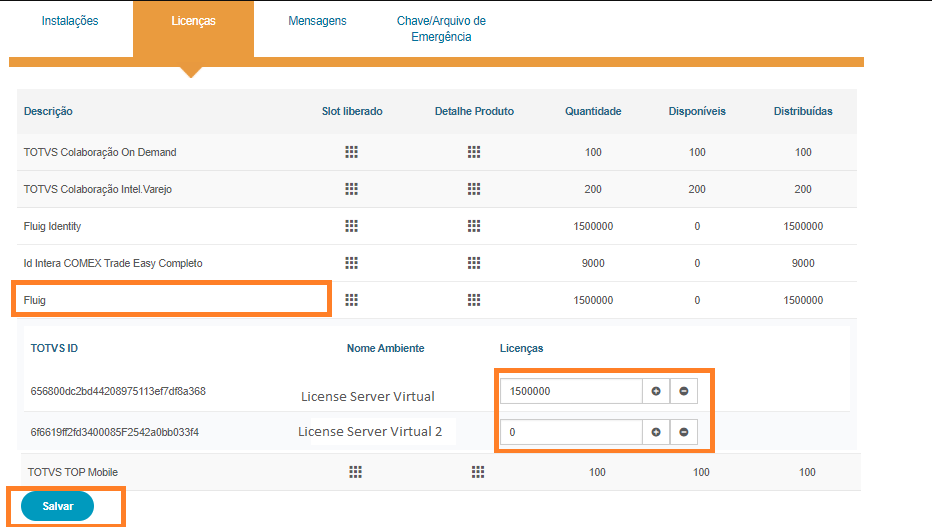Click the license field showing 0
The width and height of the screenshot is (932, 527).
[x=571, y=432]
